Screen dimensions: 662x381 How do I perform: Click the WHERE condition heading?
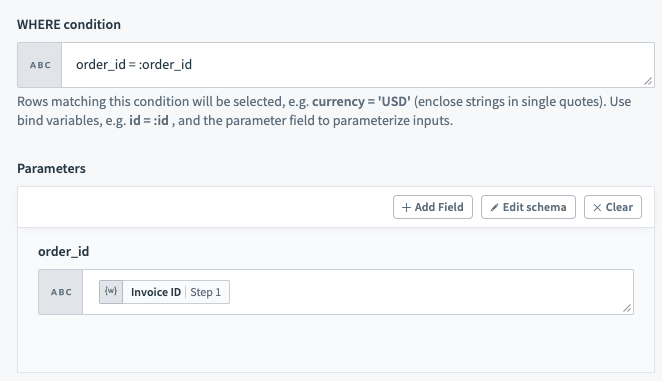pos(69,24)
